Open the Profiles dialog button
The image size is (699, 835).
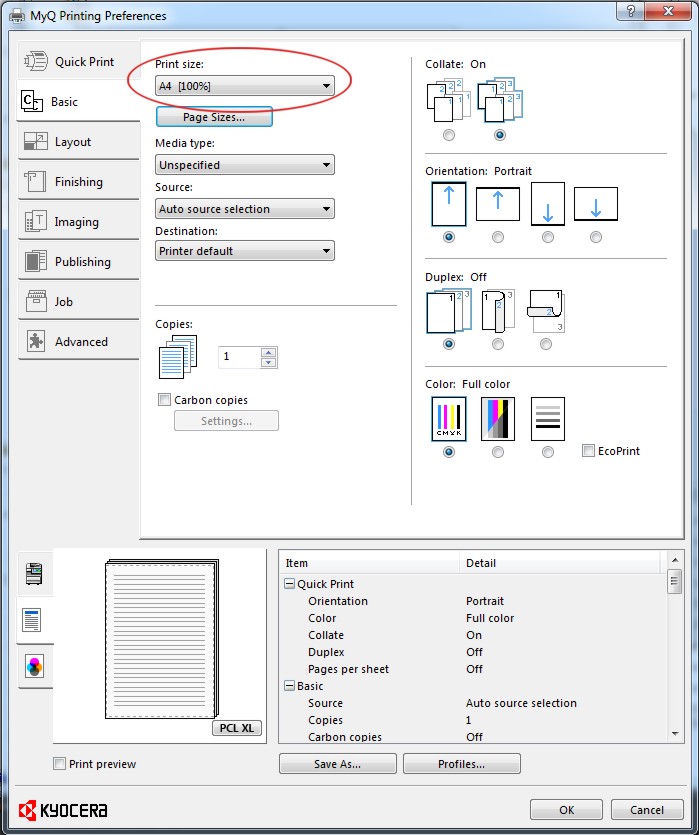[x=461, y=764]
